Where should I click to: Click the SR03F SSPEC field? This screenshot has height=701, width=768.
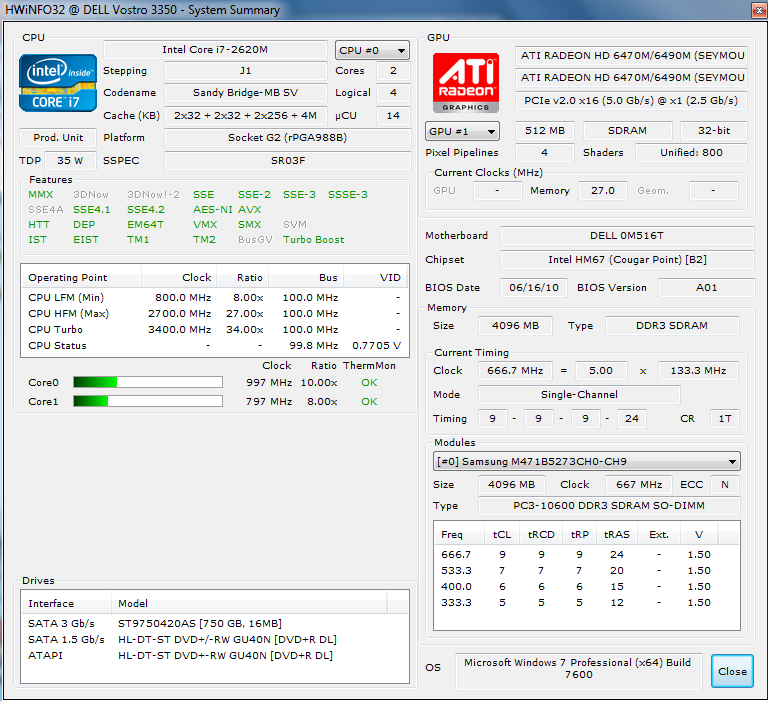[x=288, y=161]
